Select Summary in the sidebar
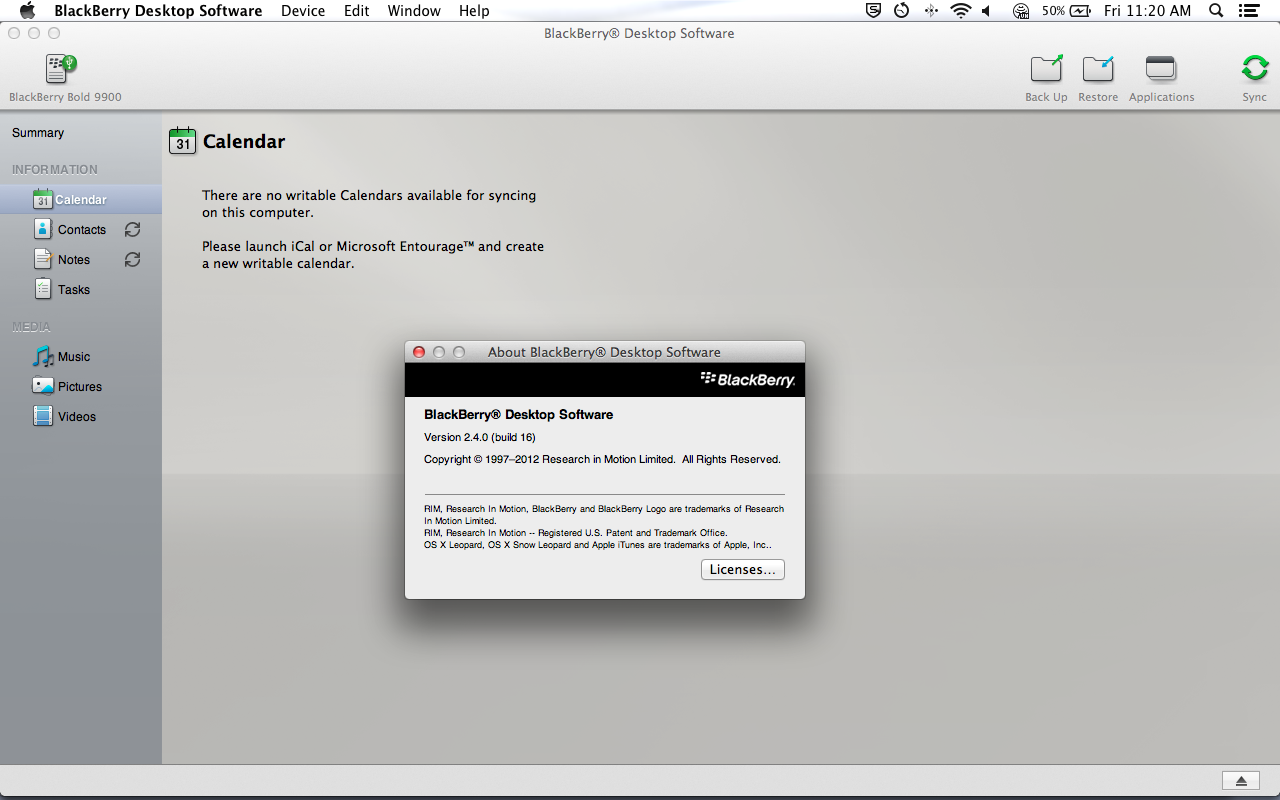The width and height of the screenshot is (1280, 800). [x=38, y=133]
